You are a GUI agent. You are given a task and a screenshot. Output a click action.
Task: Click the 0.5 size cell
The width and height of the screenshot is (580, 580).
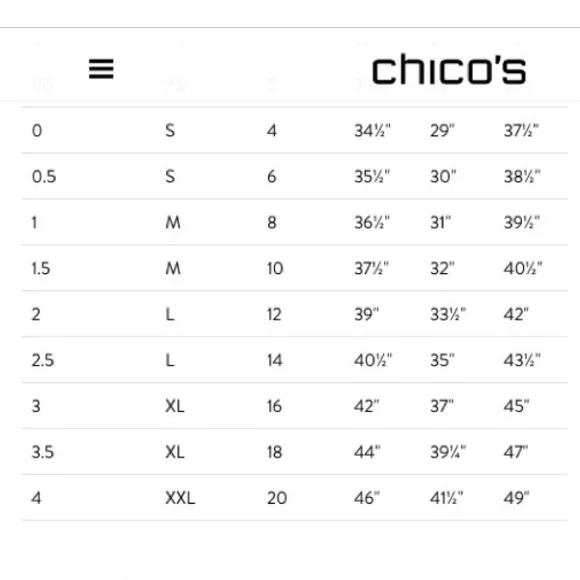coord(44,176)
